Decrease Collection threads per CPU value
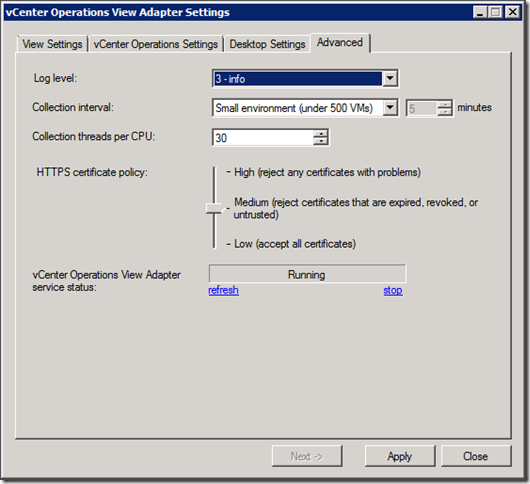 (x=320, y=141)
